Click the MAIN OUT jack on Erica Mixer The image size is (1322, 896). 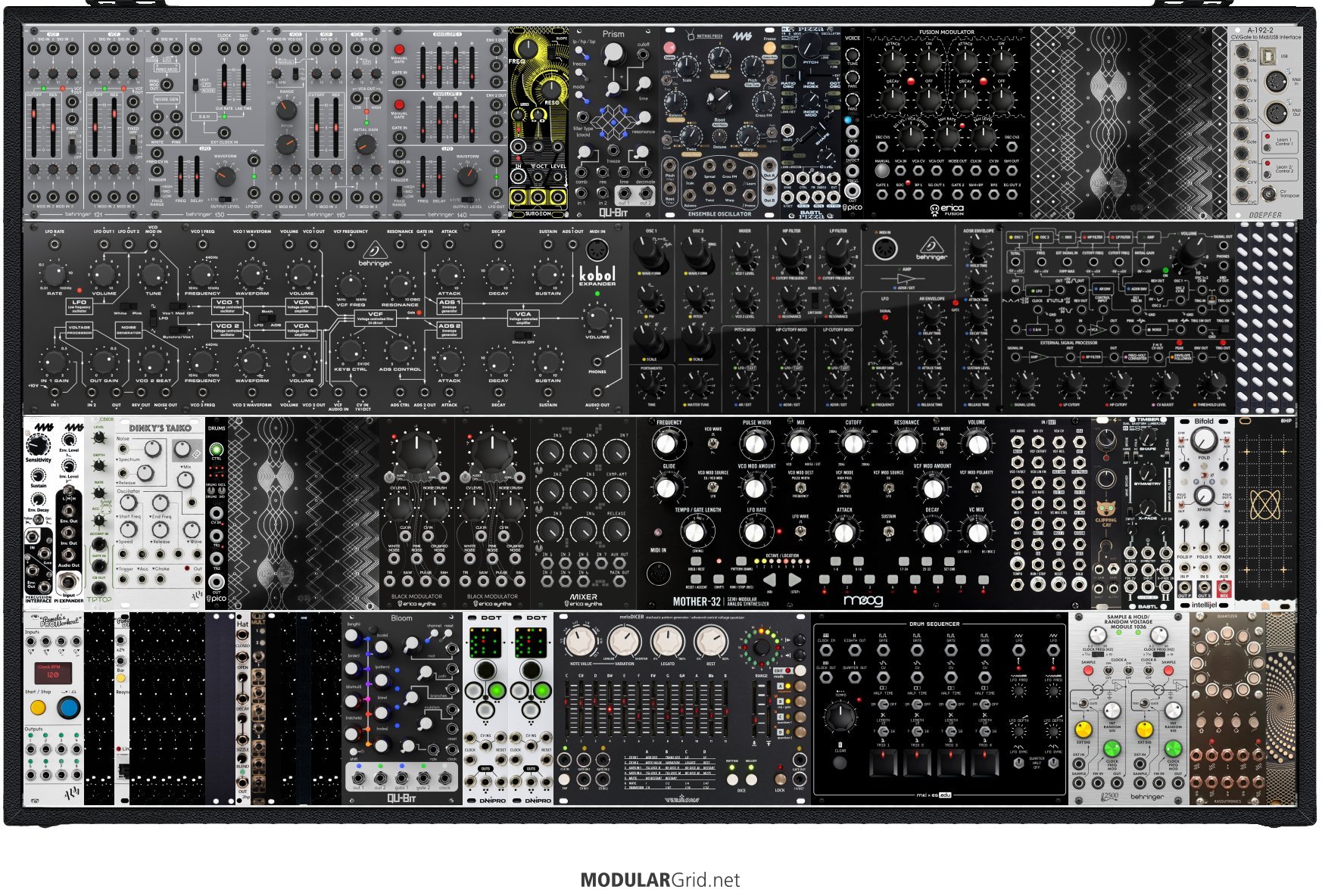tap(620, 582)
